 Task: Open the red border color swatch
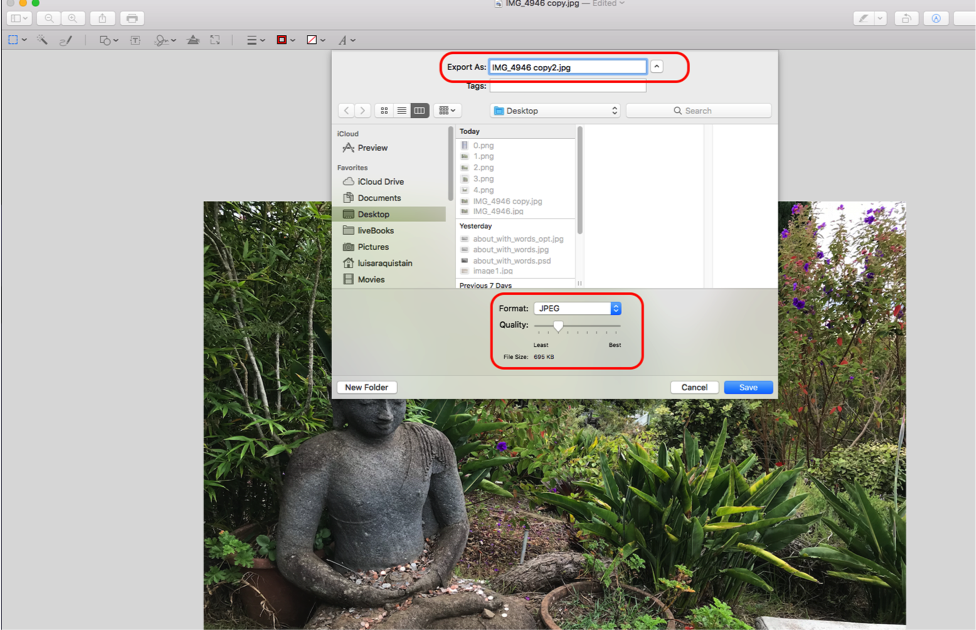[285, 40]
